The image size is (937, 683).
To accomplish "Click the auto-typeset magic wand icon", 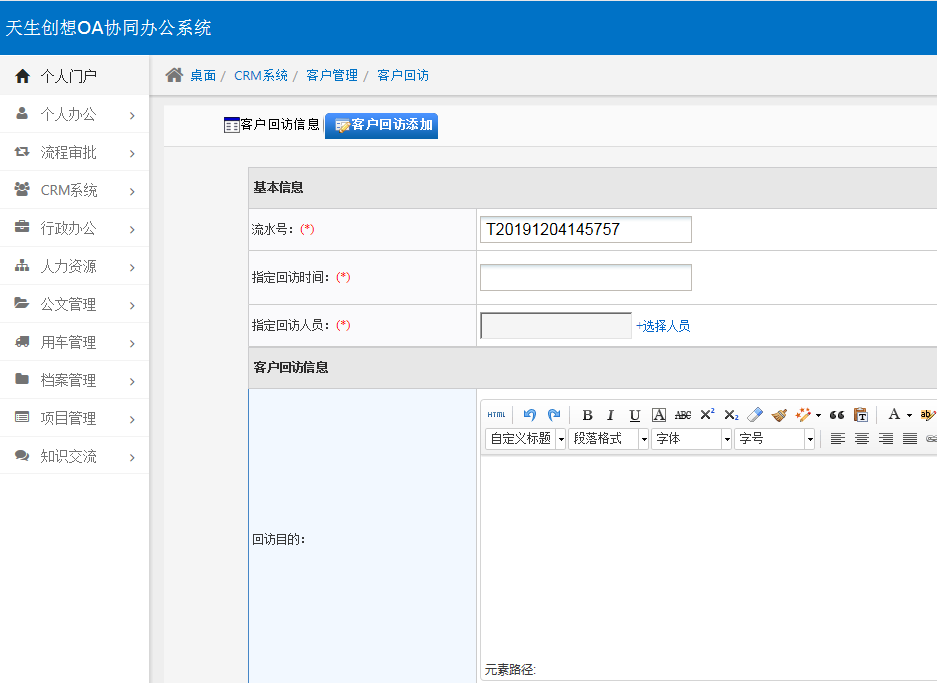I will click(x=803, y=415).
